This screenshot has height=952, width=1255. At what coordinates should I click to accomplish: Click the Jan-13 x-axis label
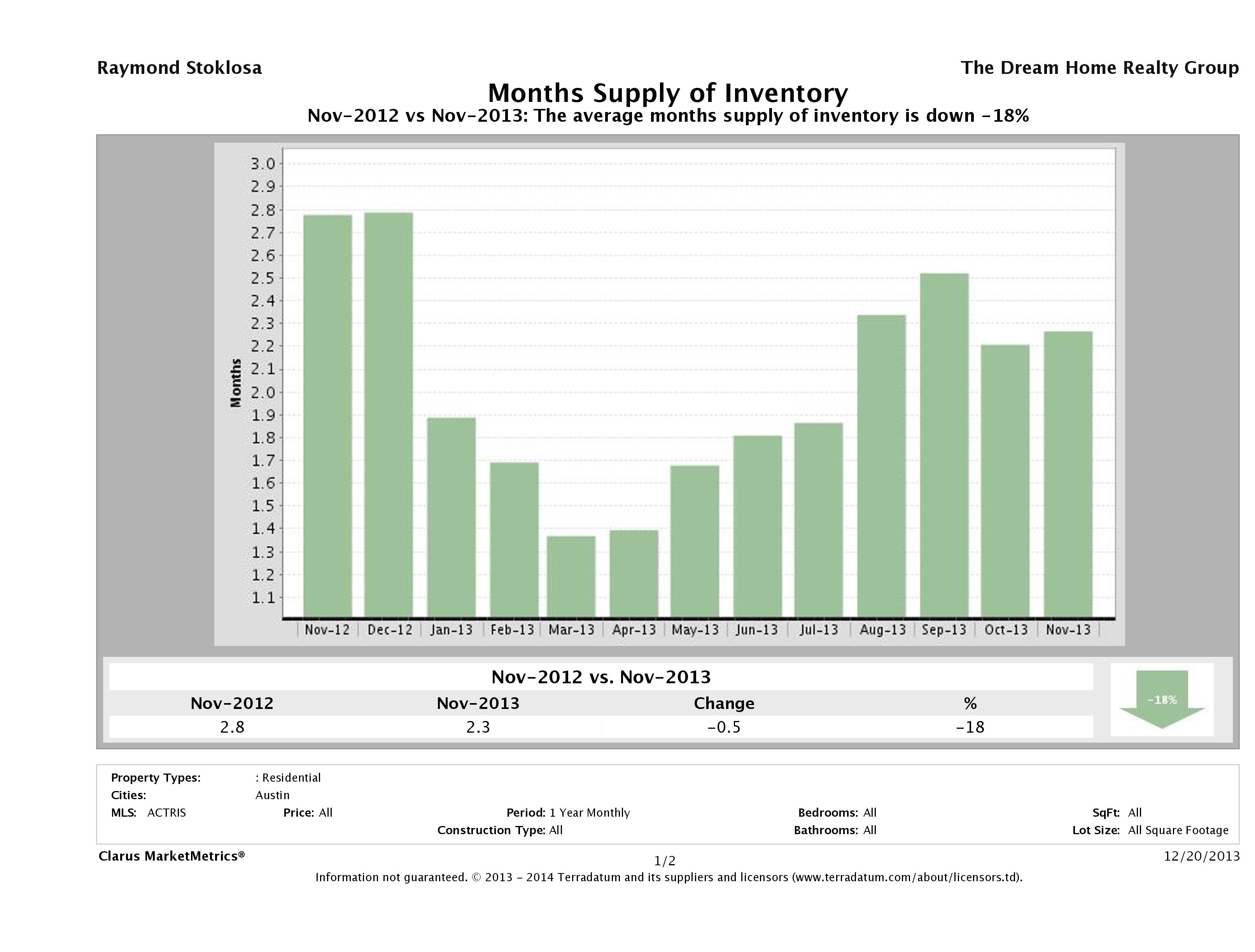pyautogui.click(x=451, y=630)
